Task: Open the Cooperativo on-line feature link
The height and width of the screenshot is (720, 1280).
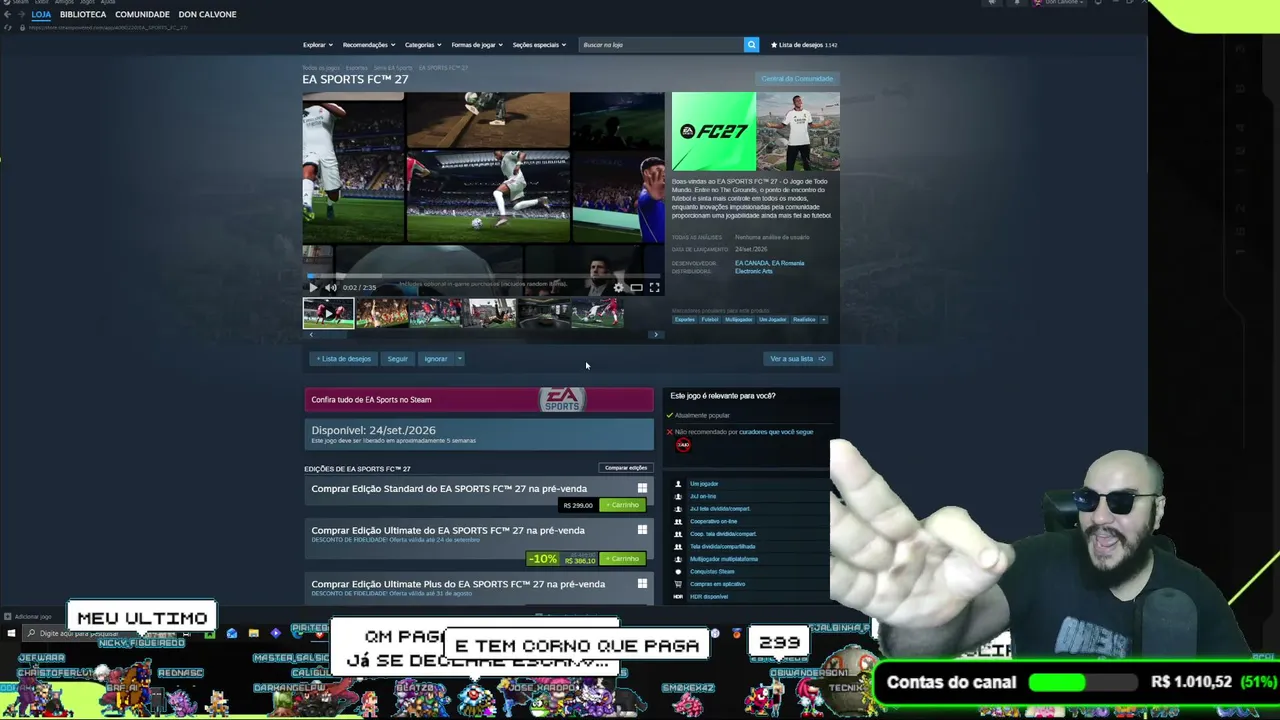Action: click(x=713, y=521)
